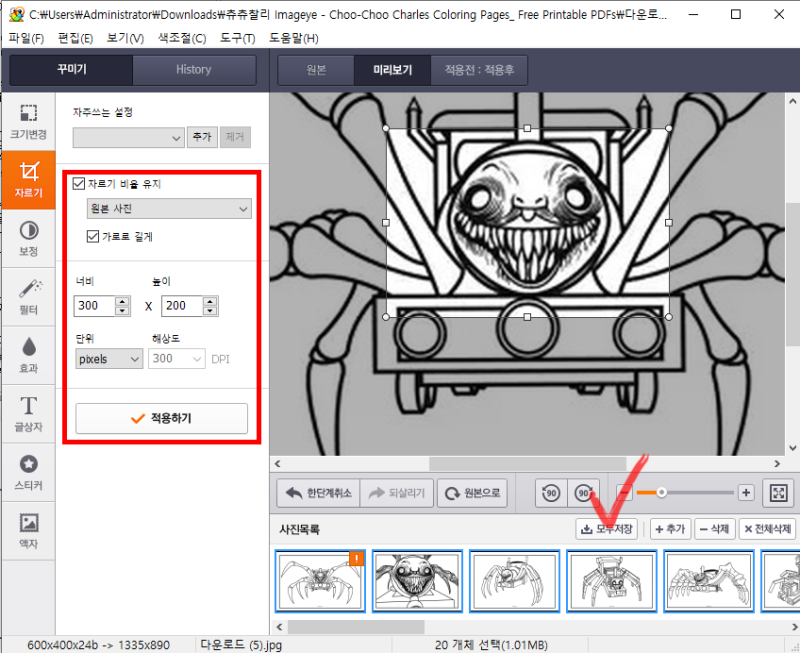The width and height of the screenshot is (800, 653).
Task: Click the zoom in plus button
Action: [746, 493]
